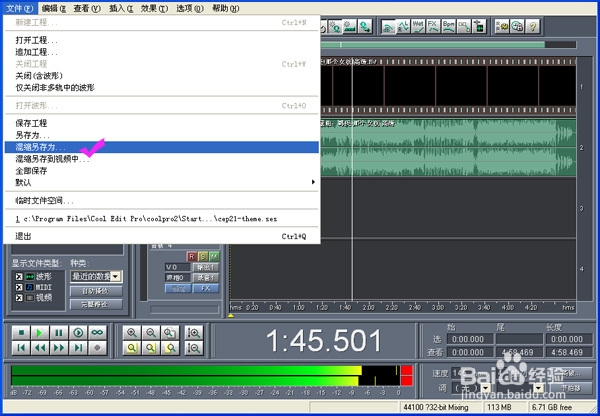The width and height of the screenshot is (600, 416).
Task: Click the 输出1 output button on track 4
Action: (x=205, y=267)
